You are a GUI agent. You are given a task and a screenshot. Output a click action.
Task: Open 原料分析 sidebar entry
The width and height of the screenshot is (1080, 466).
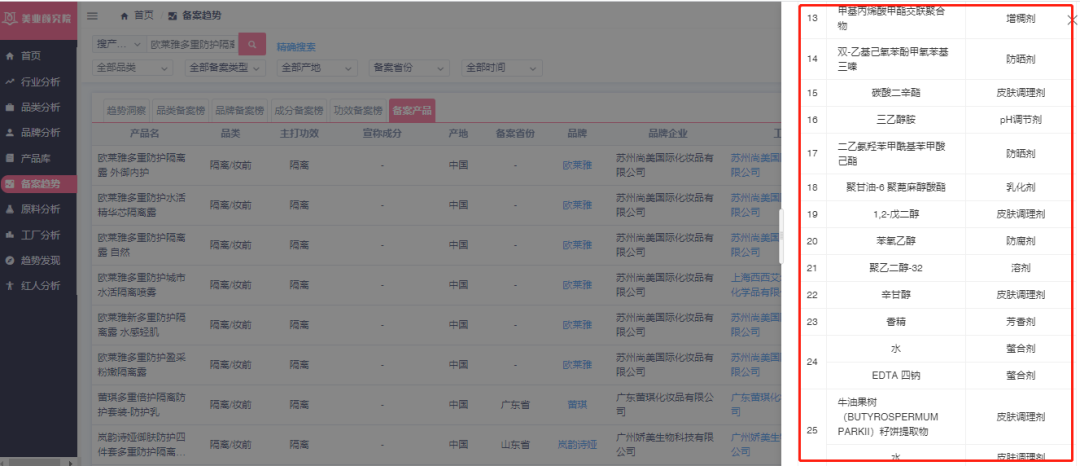tap(40, 209)
